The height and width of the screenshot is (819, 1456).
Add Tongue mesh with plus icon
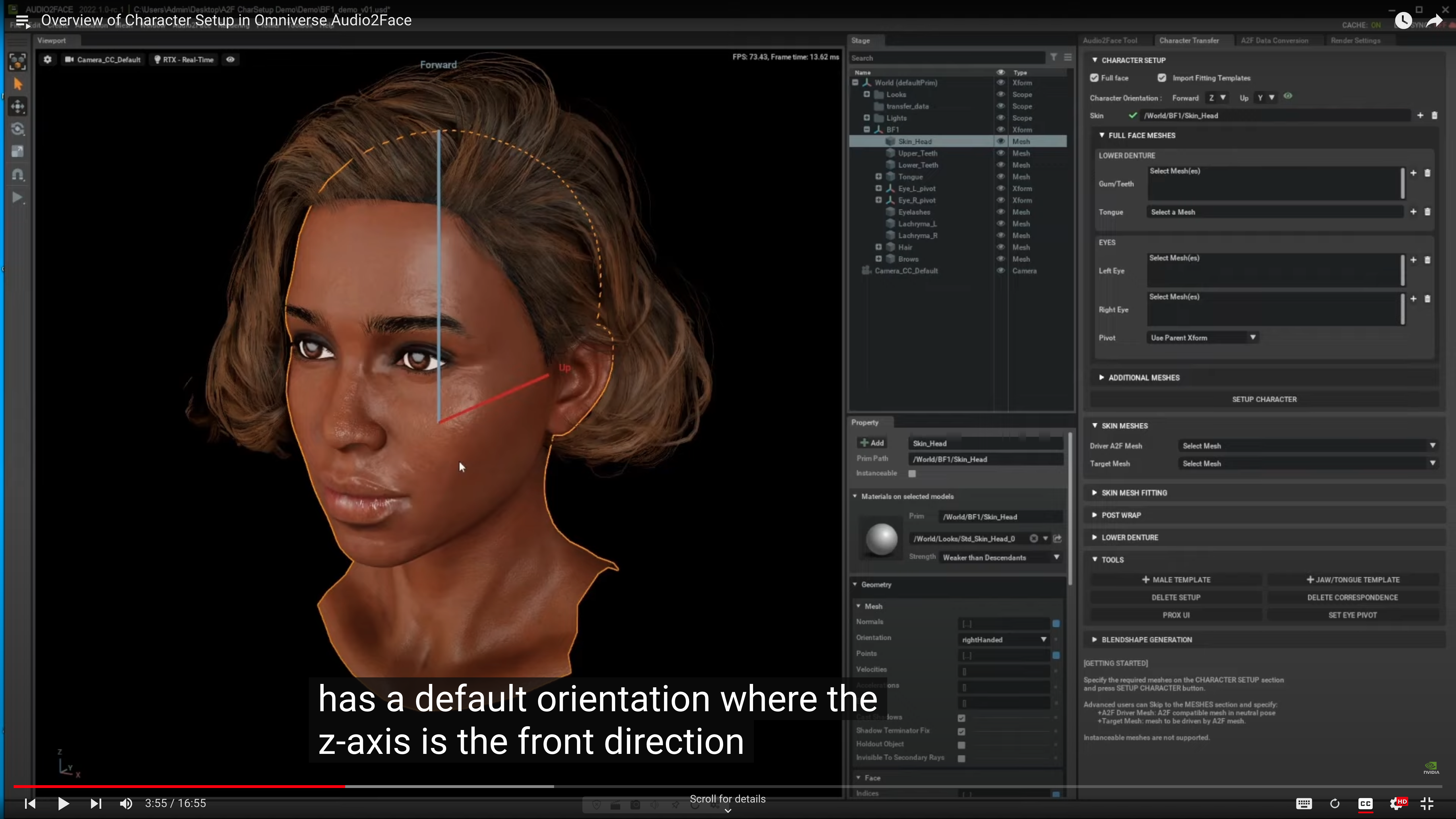click(1413, 211)
